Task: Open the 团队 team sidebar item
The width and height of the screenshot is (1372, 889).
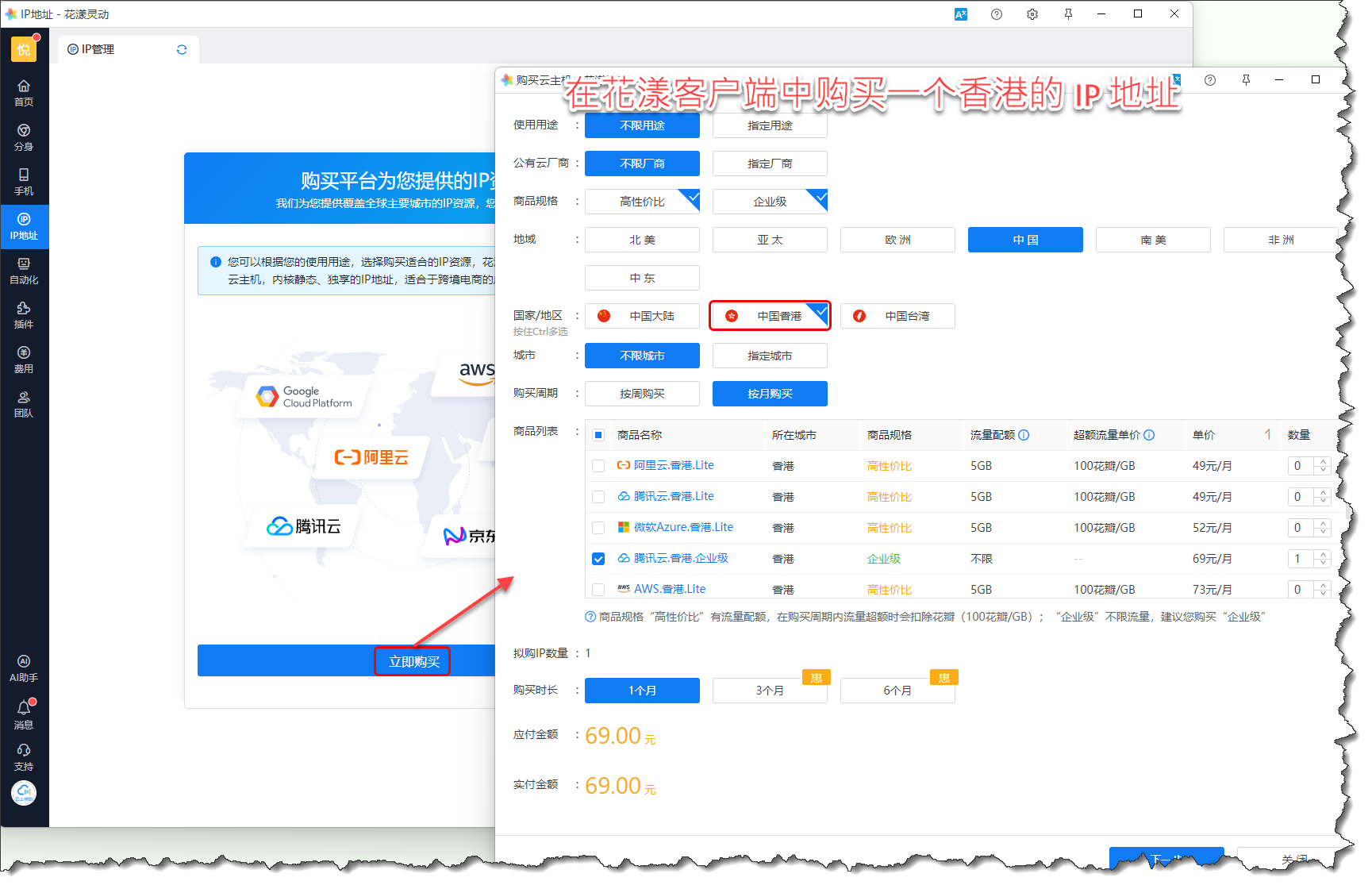Action: coord(24,404)
